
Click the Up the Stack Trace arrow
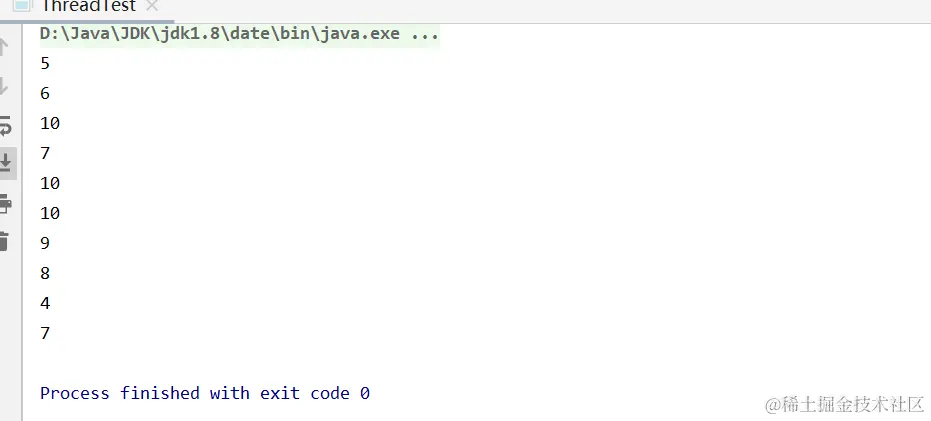coord(4,46)
